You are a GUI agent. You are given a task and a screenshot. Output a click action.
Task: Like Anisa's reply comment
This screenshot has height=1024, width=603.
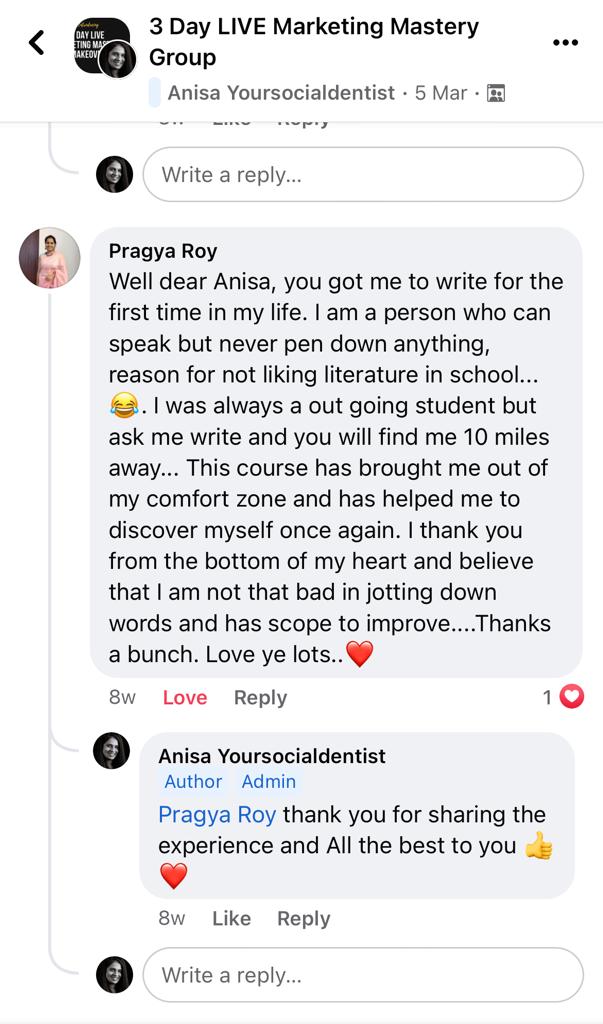pos(231,918)
